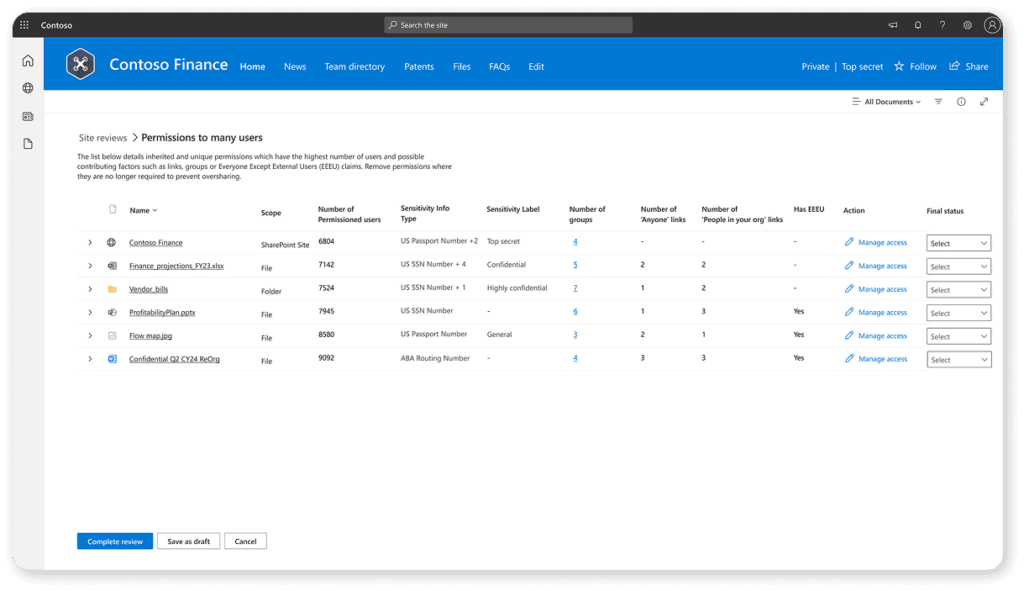Viewport: 1024px width, 591px height.
Task: Click the Complete review button
Action: coord(115,541)
